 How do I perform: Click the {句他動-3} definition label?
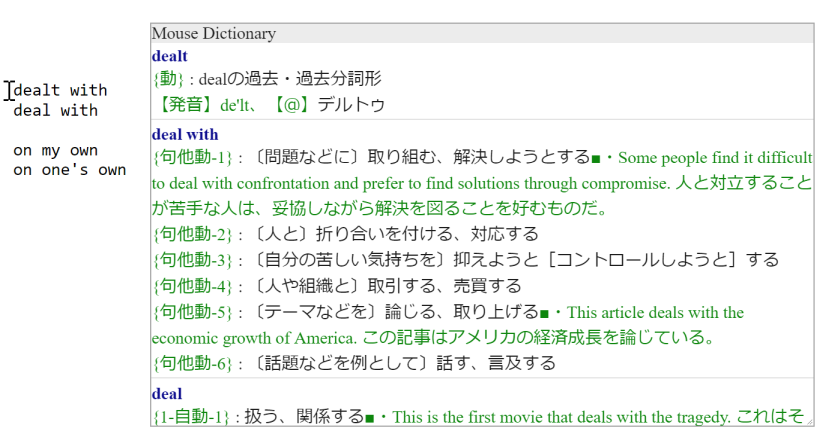tap(192, 261)
